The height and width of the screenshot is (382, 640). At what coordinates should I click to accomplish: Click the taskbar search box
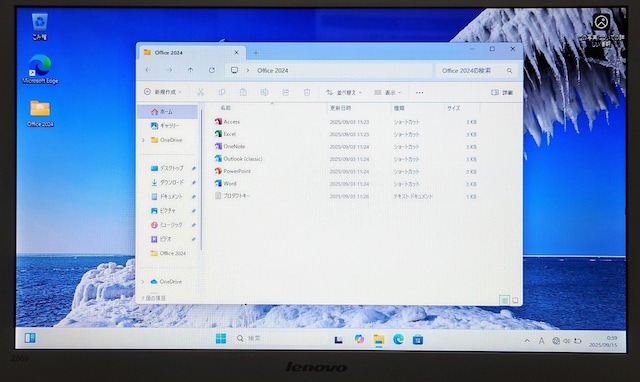point(281,338)
